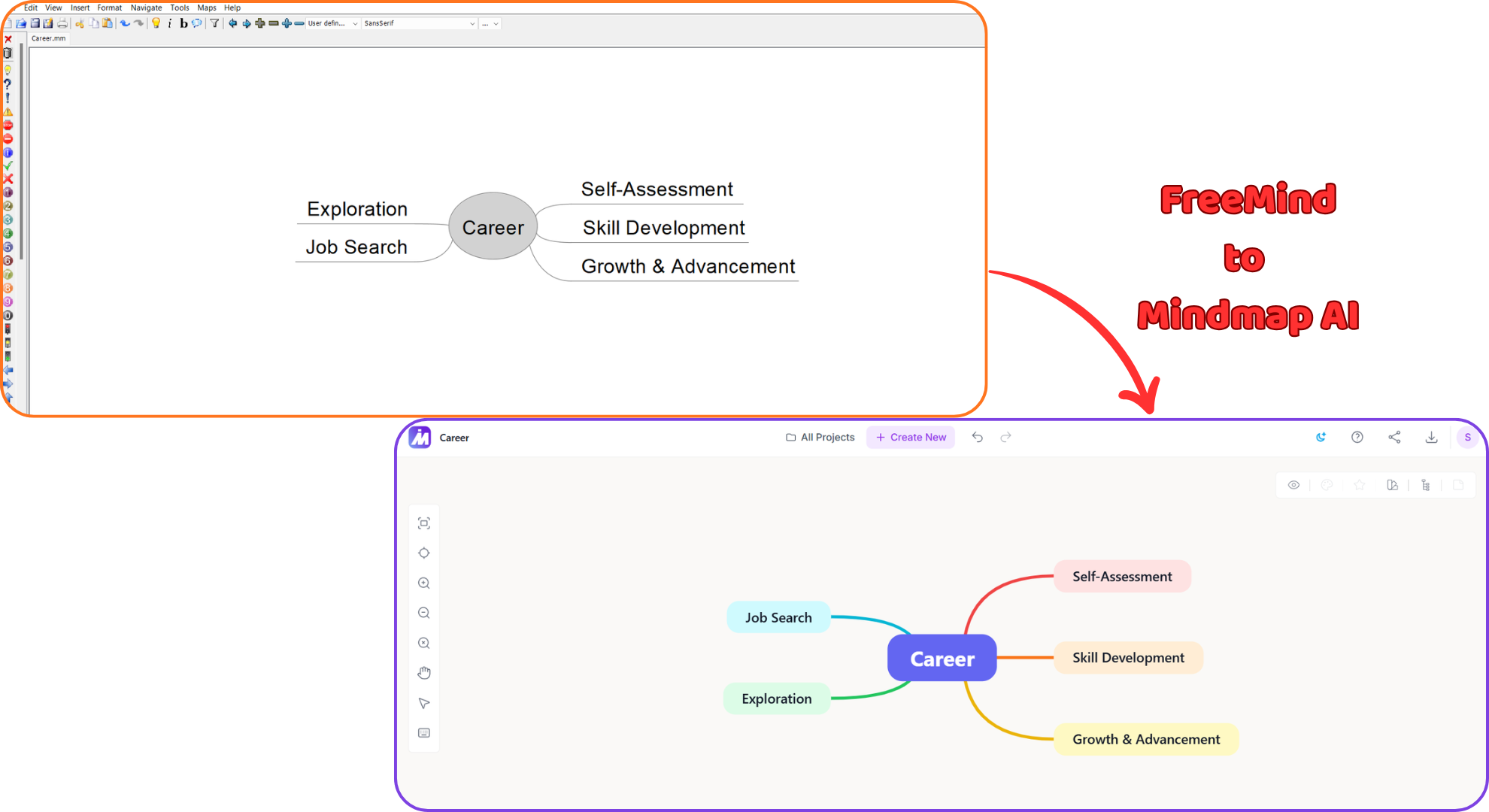Click the Mindmap AI logo icon

(420, 437)
